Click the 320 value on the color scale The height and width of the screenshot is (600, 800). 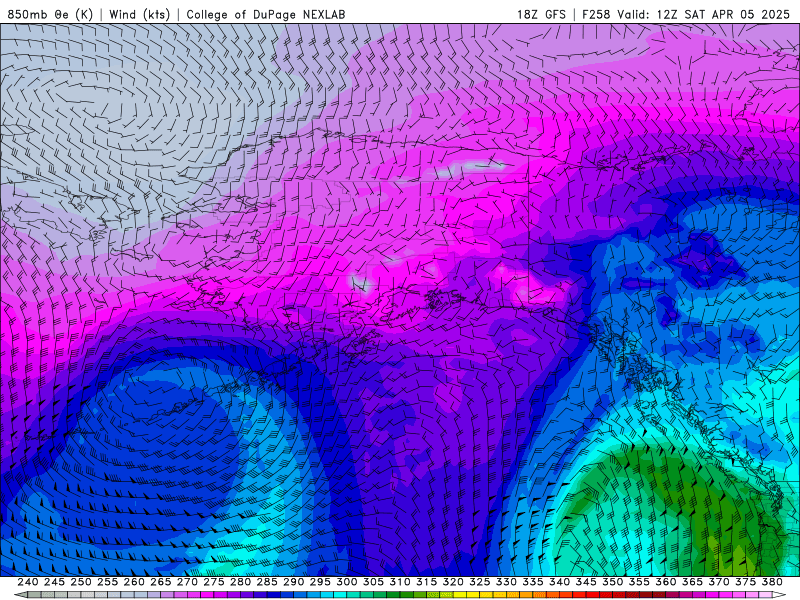coord(453,582)
